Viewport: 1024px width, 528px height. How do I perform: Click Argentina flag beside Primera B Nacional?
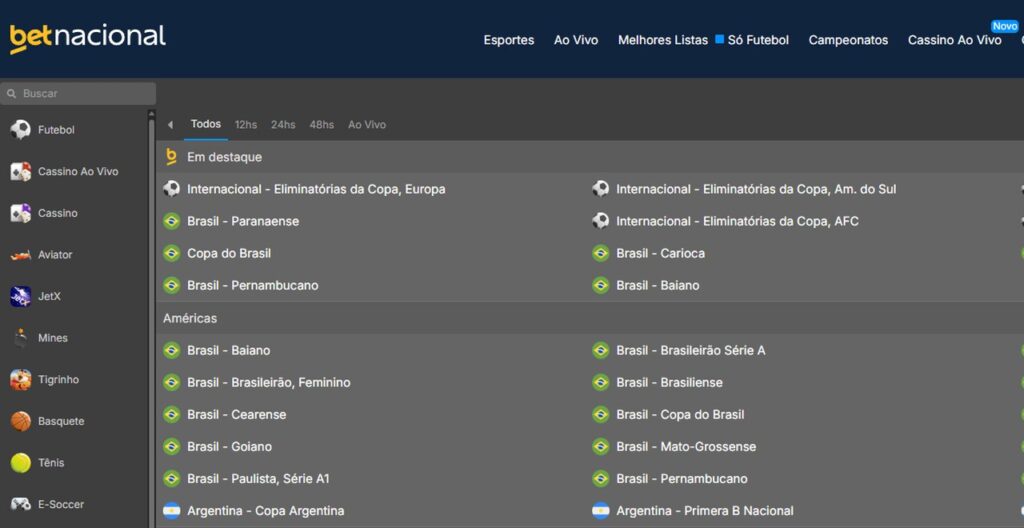601,510
